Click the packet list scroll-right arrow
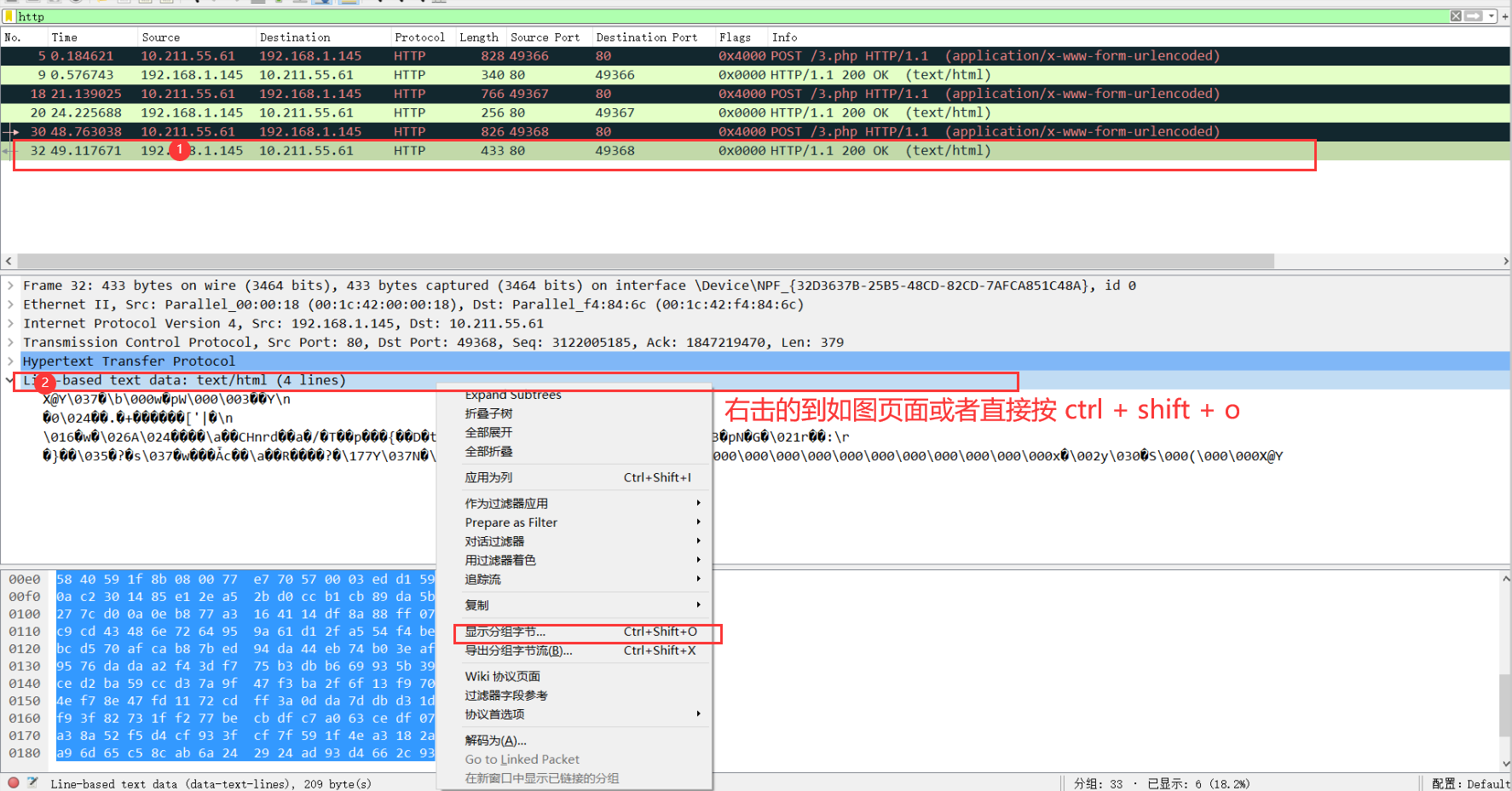 click(x=1504, y=261)
